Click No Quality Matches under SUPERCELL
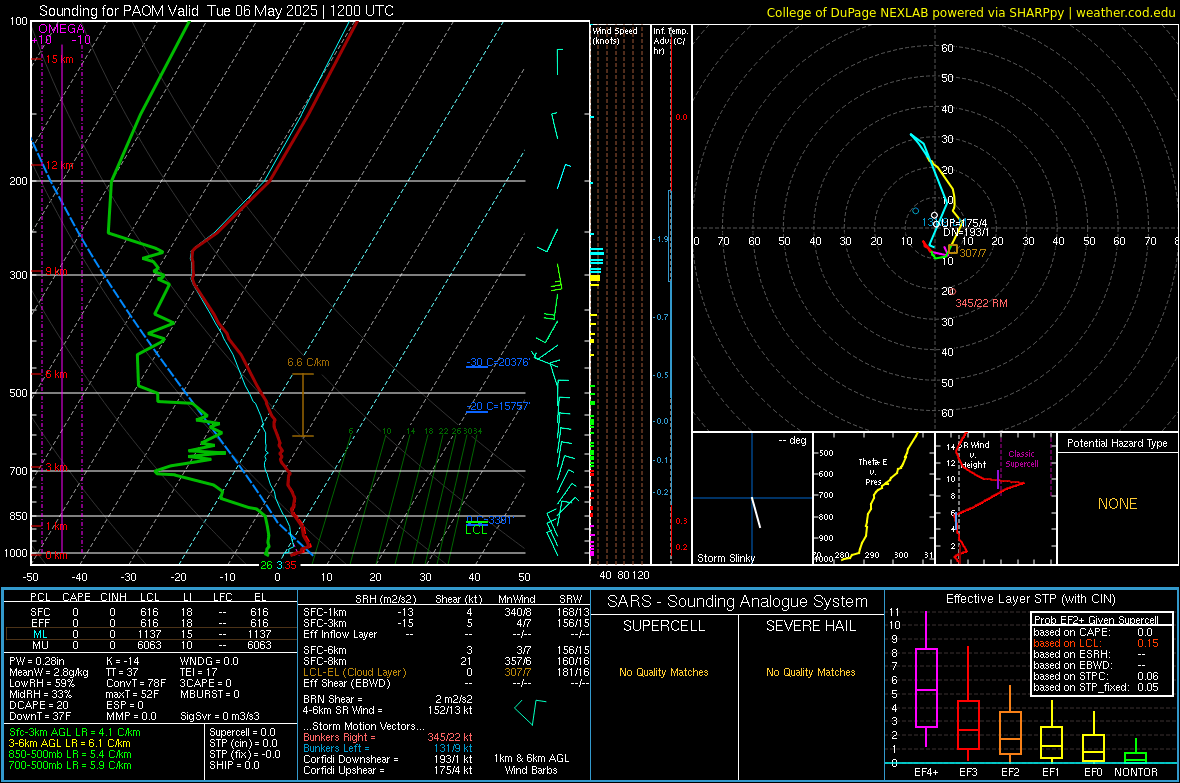This screenshot has width=1180, height=783. tap(664, 672)
